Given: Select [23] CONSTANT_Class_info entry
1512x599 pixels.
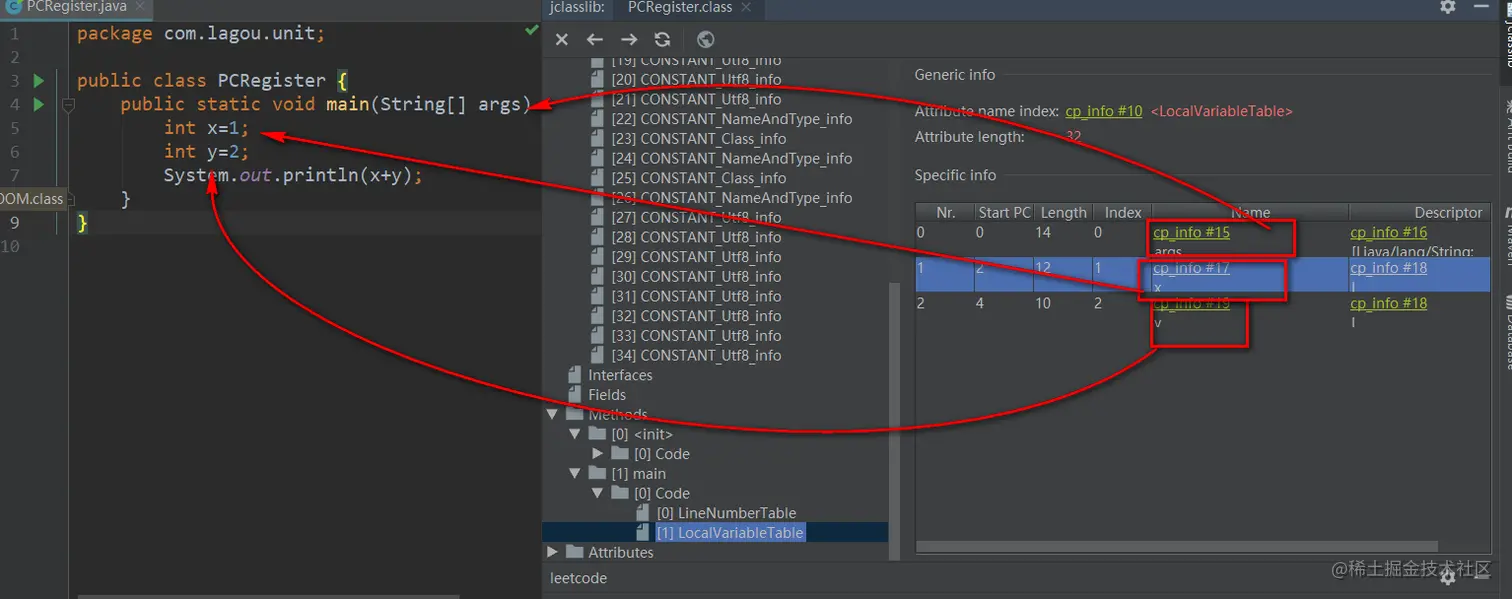Looking at the screenshot, I should pyautogui.click(x=699, y=139).
